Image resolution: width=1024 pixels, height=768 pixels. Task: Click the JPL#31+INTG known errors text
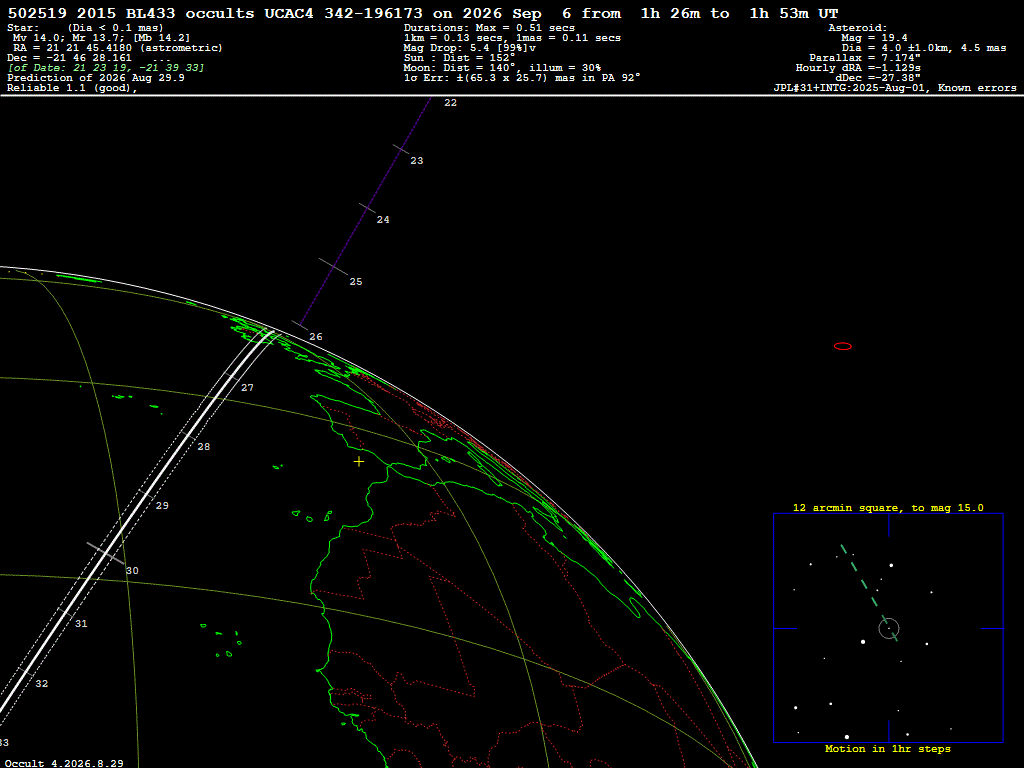pos(895,88)
